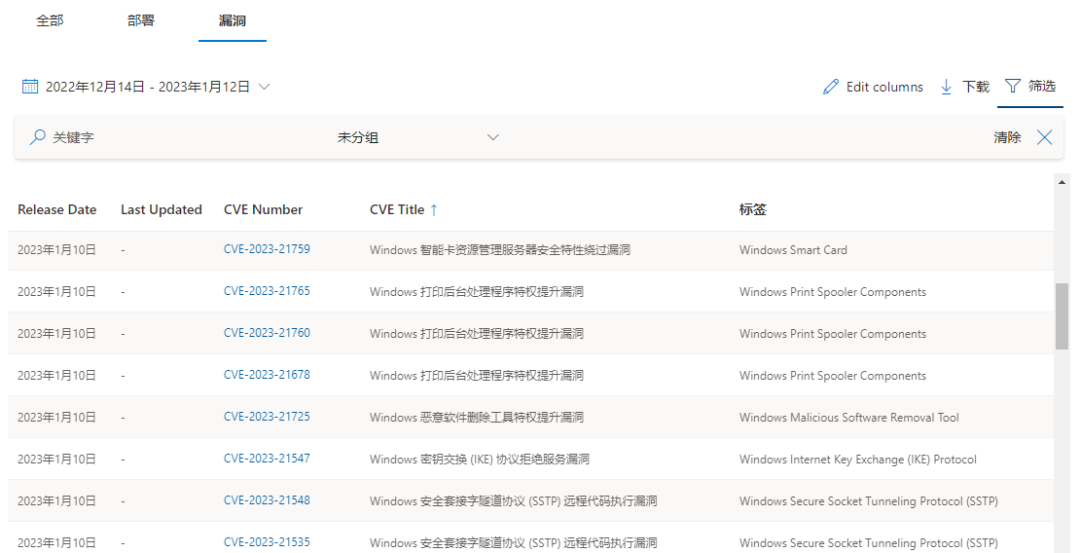The height and width of the screenshot is (553, 1080).
Task: Select the 漏洞 tab
Action: pyautogui.click(x=232, y=21)
